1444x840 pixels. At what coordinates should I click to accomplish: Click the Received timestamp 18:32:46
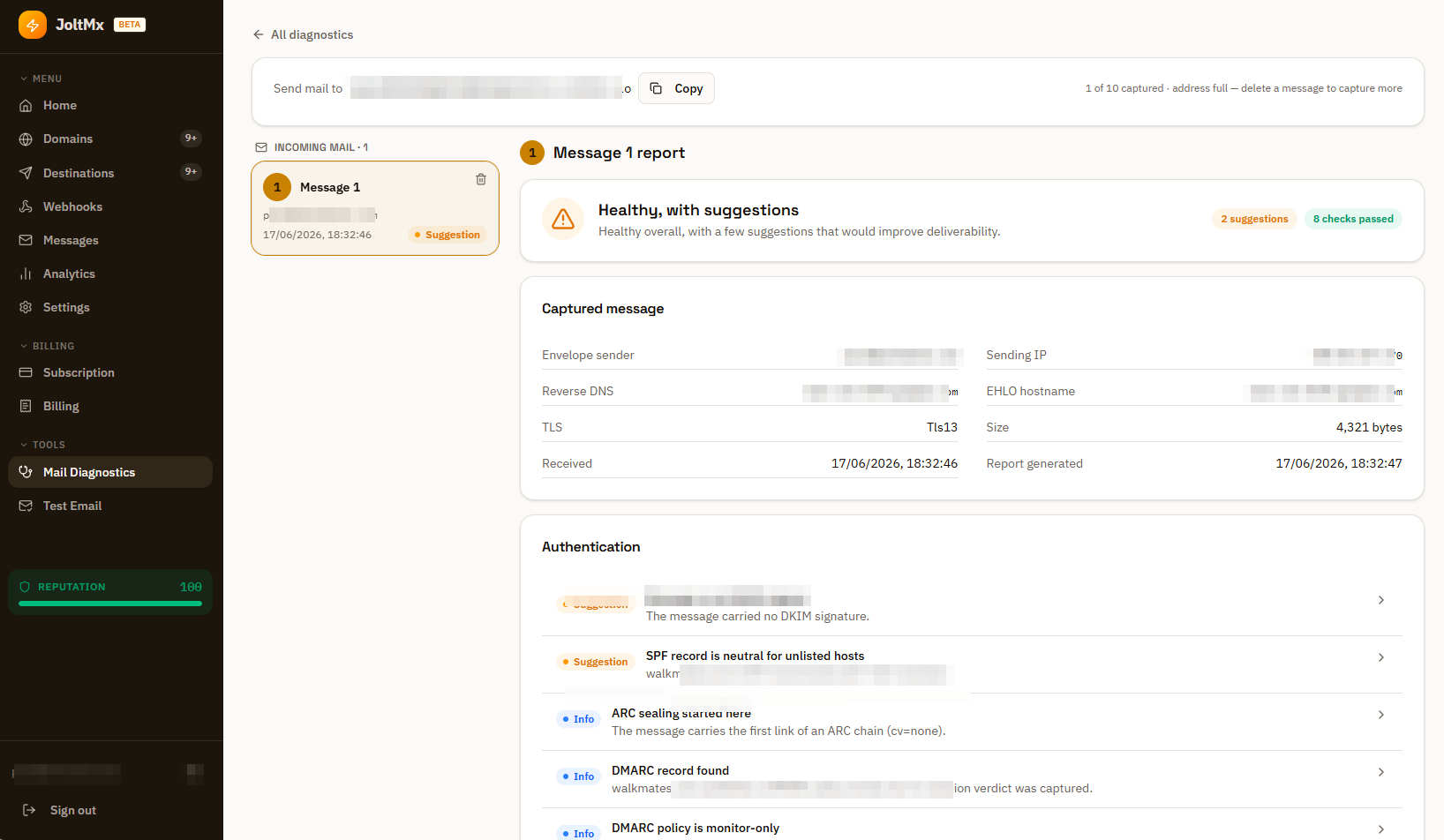click(894, 463)
